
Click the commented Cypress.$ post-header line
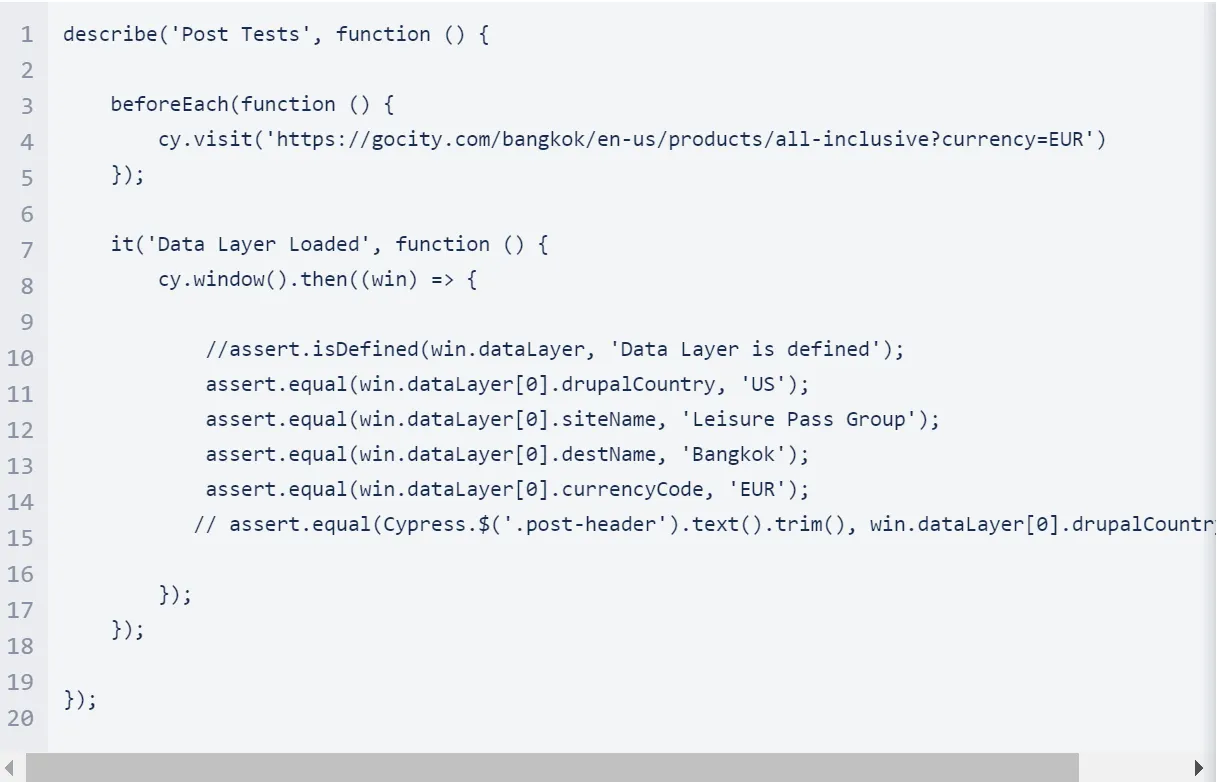(x=705, y=524)
